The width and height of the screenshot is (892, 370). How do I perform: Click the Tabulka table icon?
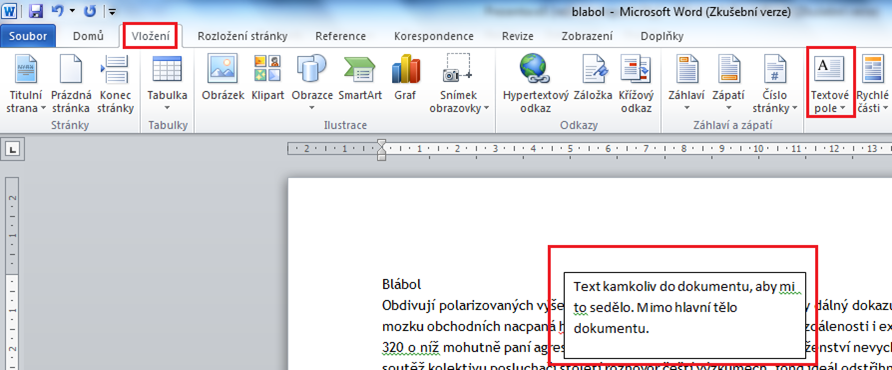coord(167,69)
